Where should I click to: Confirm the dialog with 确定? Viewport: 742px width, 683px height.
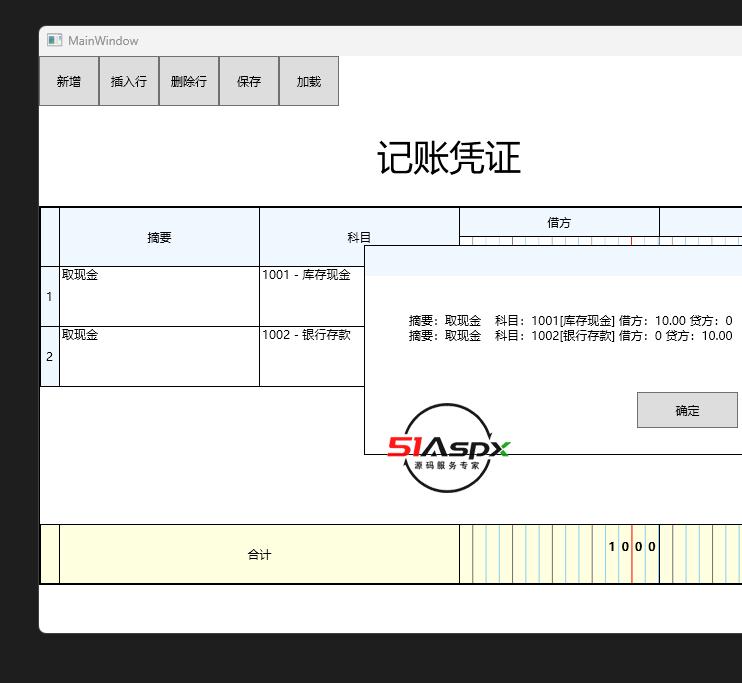687,410
